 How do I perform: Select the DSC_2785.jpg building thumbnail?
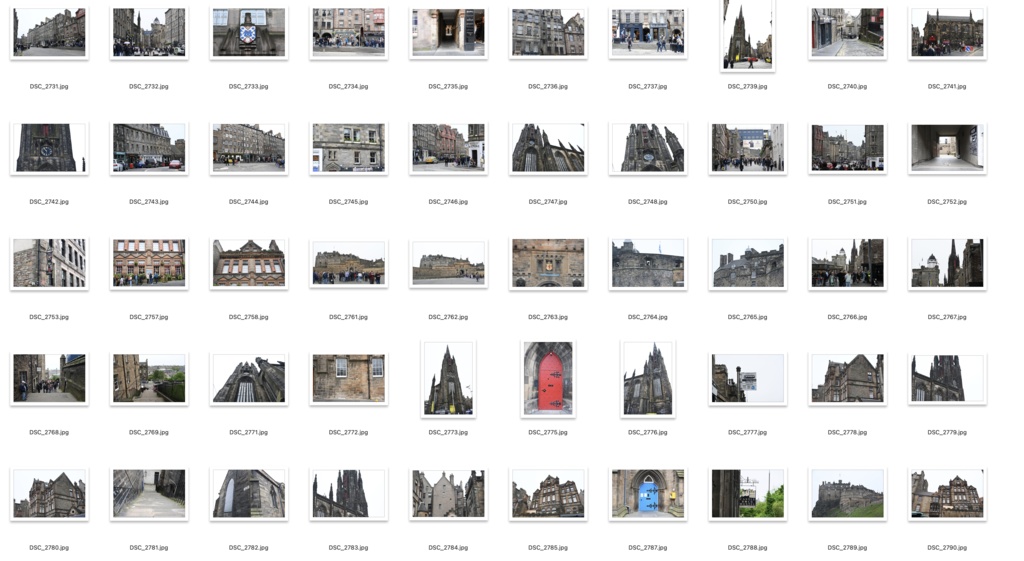(548, 493)
